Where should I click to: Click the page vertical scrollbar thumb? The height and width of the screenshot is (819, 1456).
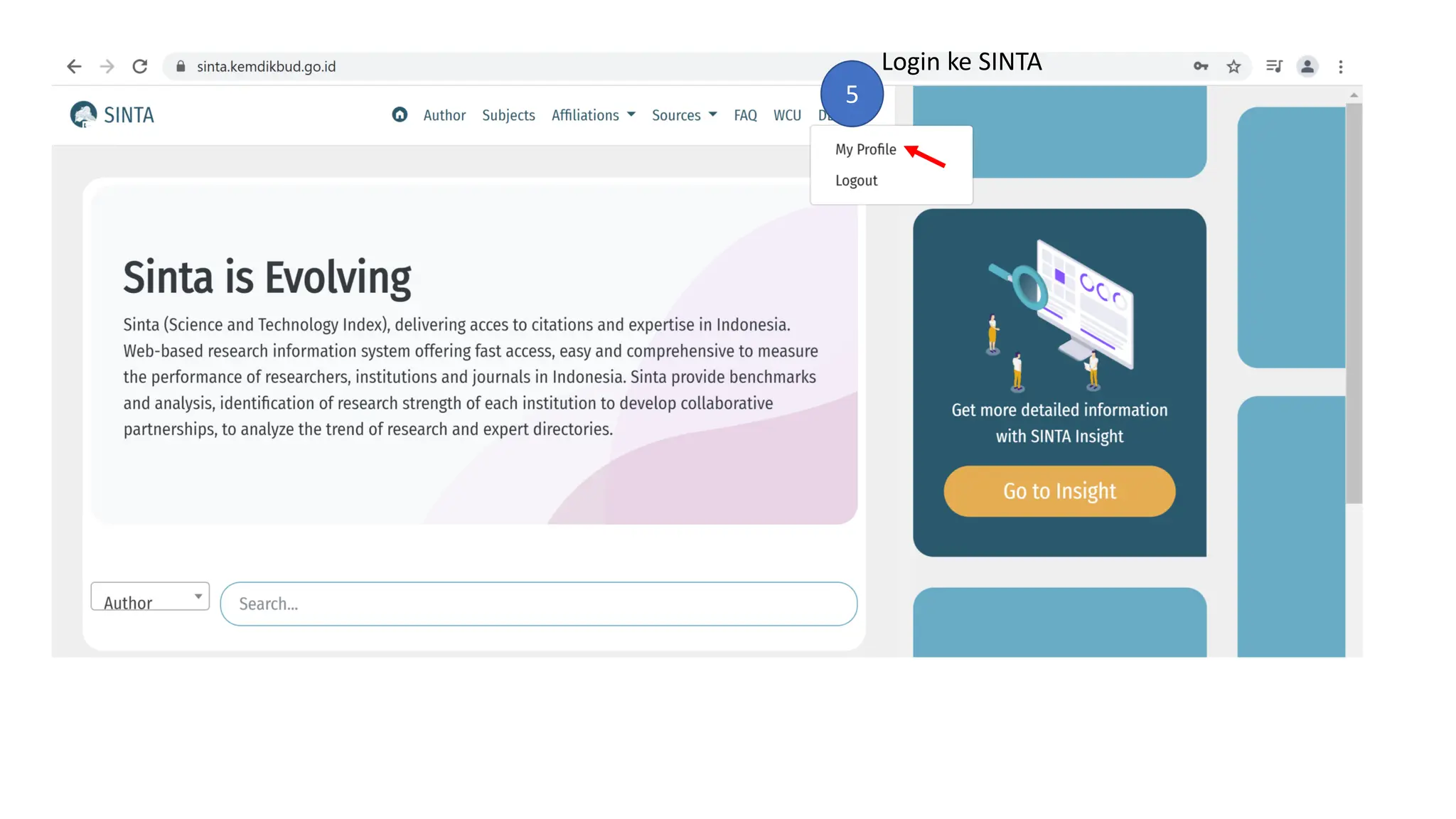point(1354,302)
